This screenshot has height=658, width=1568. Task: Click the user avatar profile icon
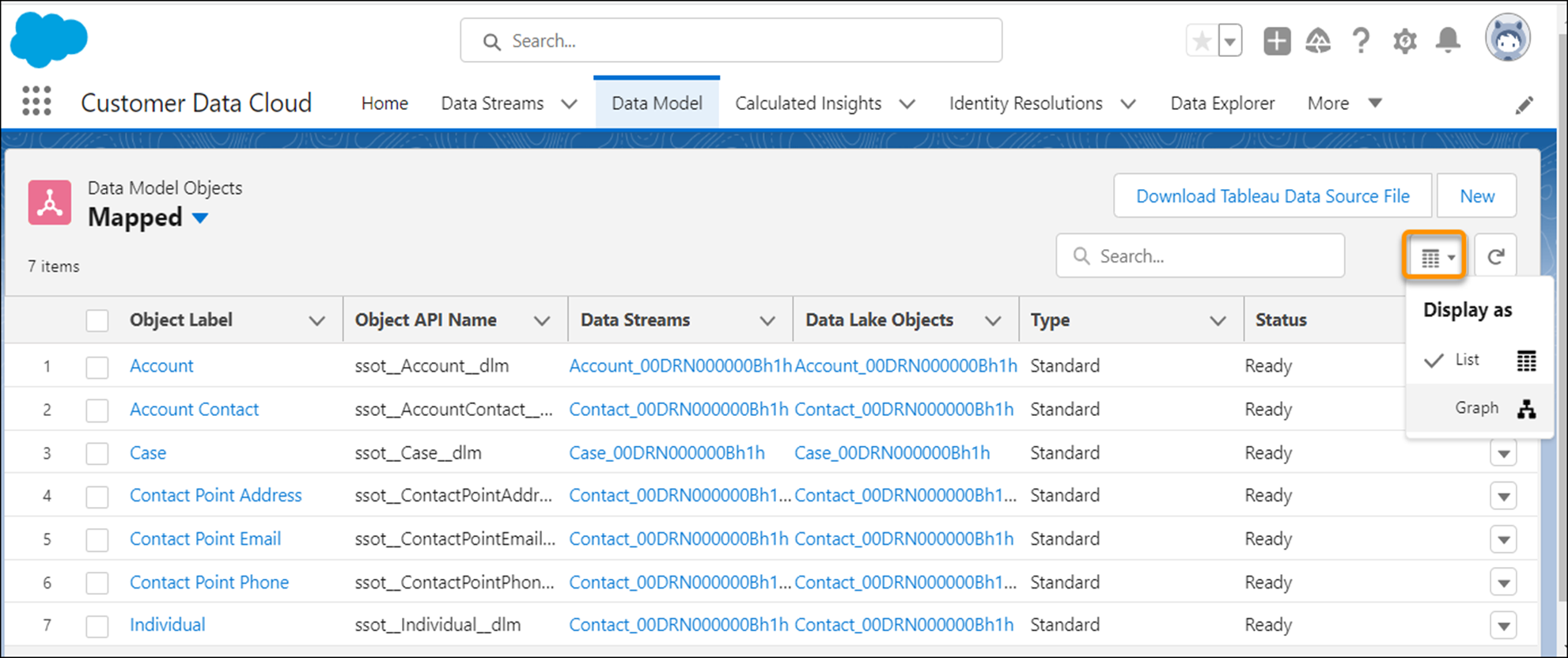(x=1507, y=39)
